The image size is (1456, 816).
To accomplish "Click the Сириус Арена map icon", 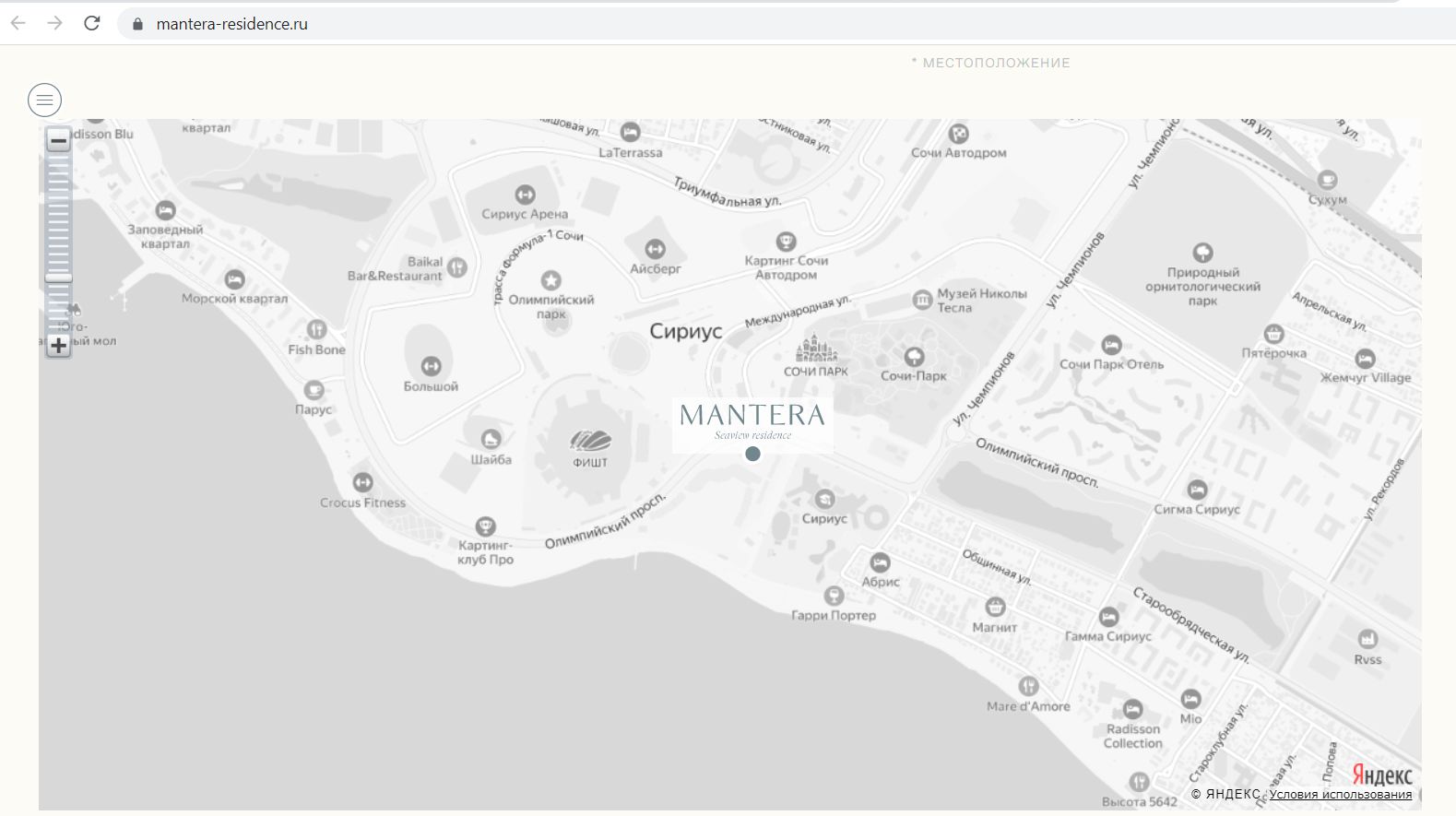I will point(525,195).
